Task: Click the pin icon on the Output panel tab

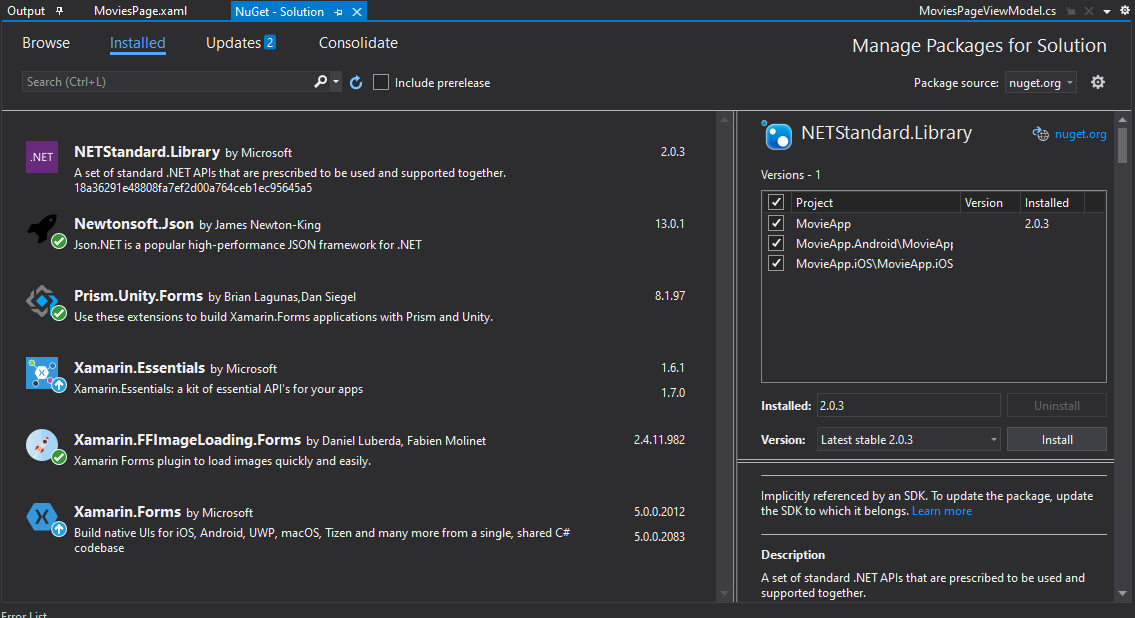Action: pyautogui.click(x=60, y=11)
